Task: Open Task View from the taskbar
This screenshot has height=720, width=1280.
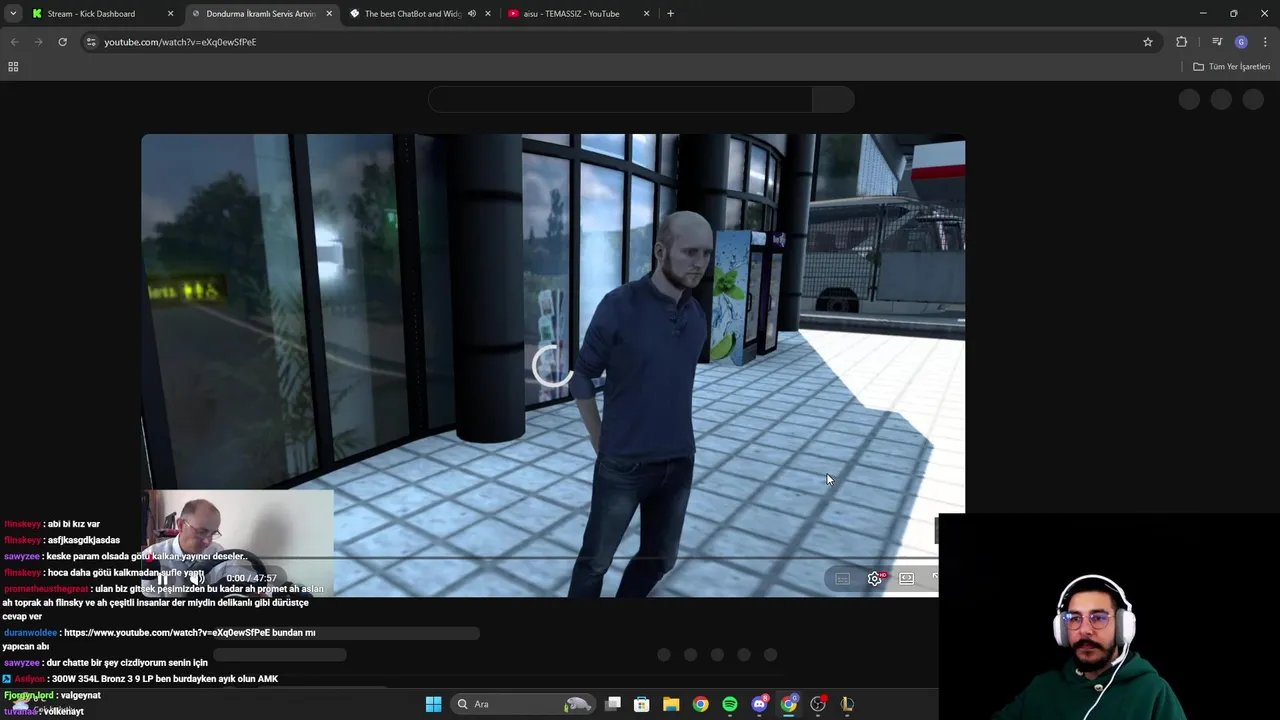Action: [x=613, y=704]
